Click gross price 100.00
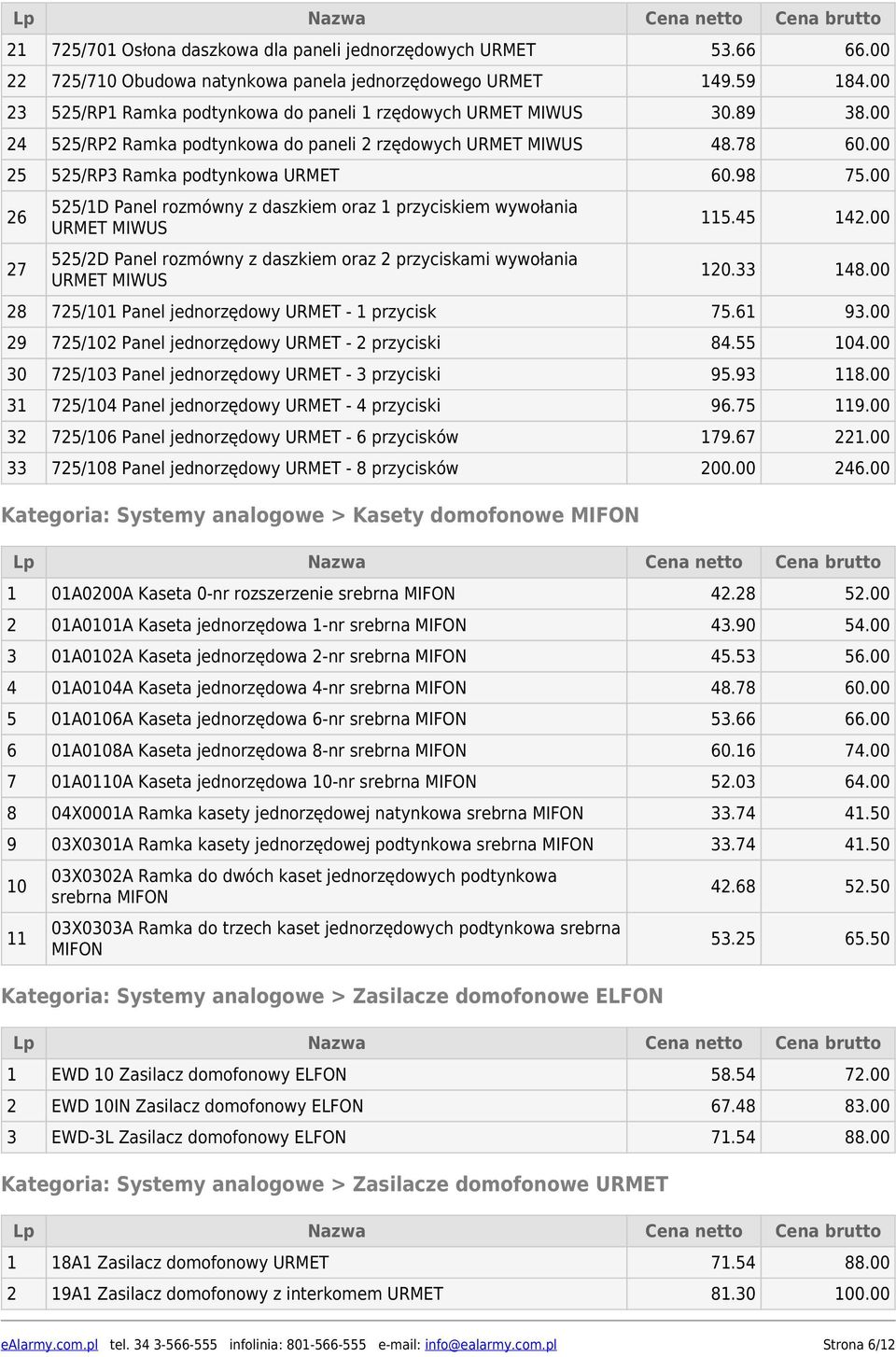This screenshot has width=896, height=1357. point(861,1294)
